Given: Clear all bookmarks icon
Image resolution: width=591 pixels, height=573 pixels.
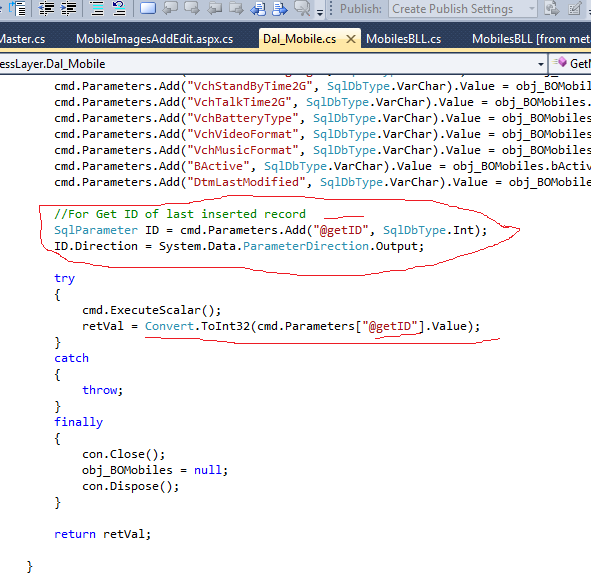Looking at the screenshot, I should (302, 8).
